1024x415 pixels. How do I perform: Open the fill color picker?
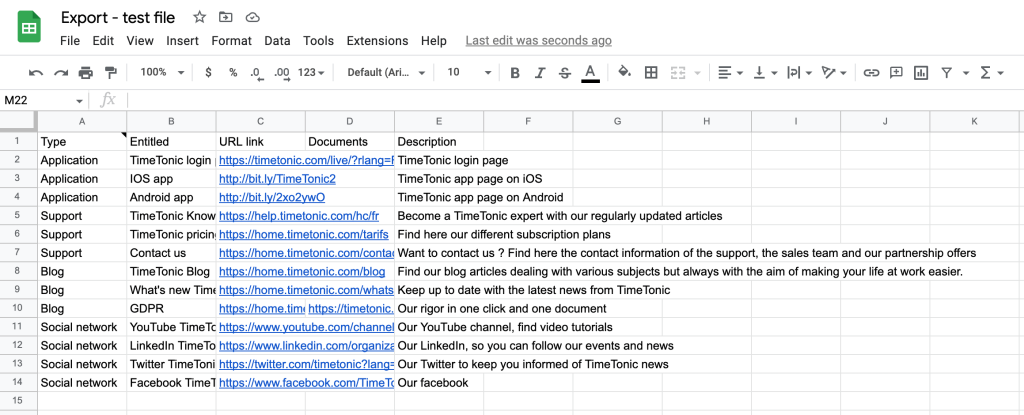click(624, 73)
